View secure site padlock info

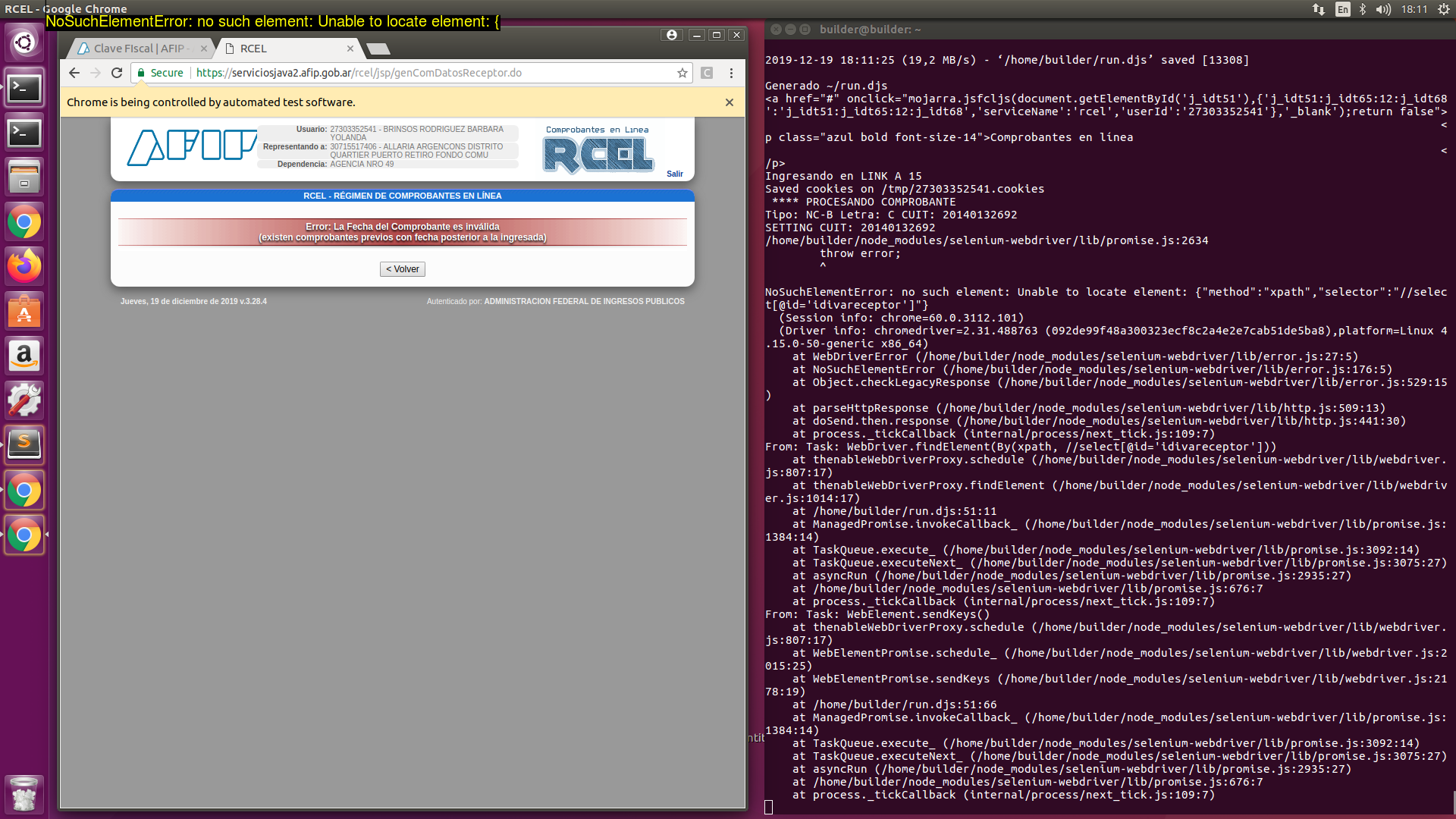pos(141,73)
